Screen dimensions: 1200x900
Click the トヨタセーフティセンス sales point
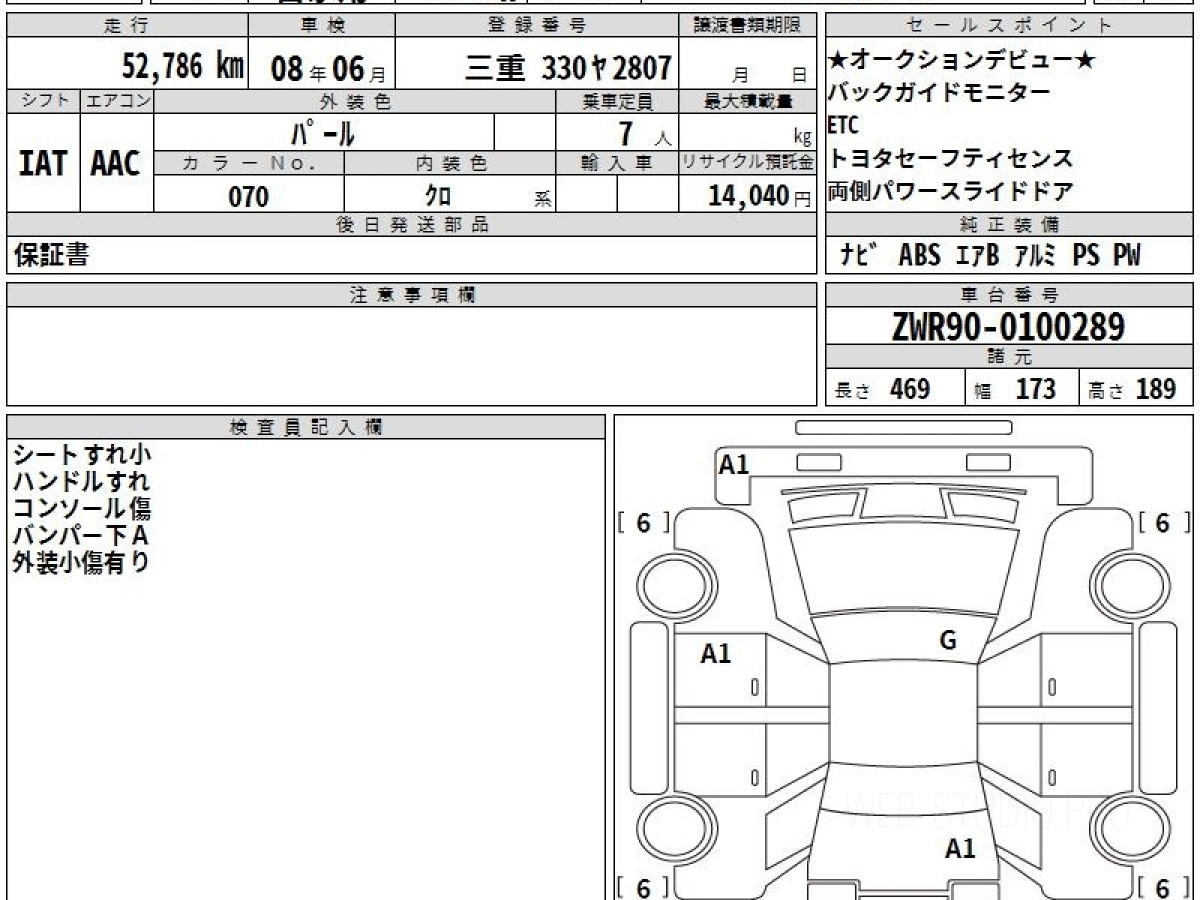951,158
